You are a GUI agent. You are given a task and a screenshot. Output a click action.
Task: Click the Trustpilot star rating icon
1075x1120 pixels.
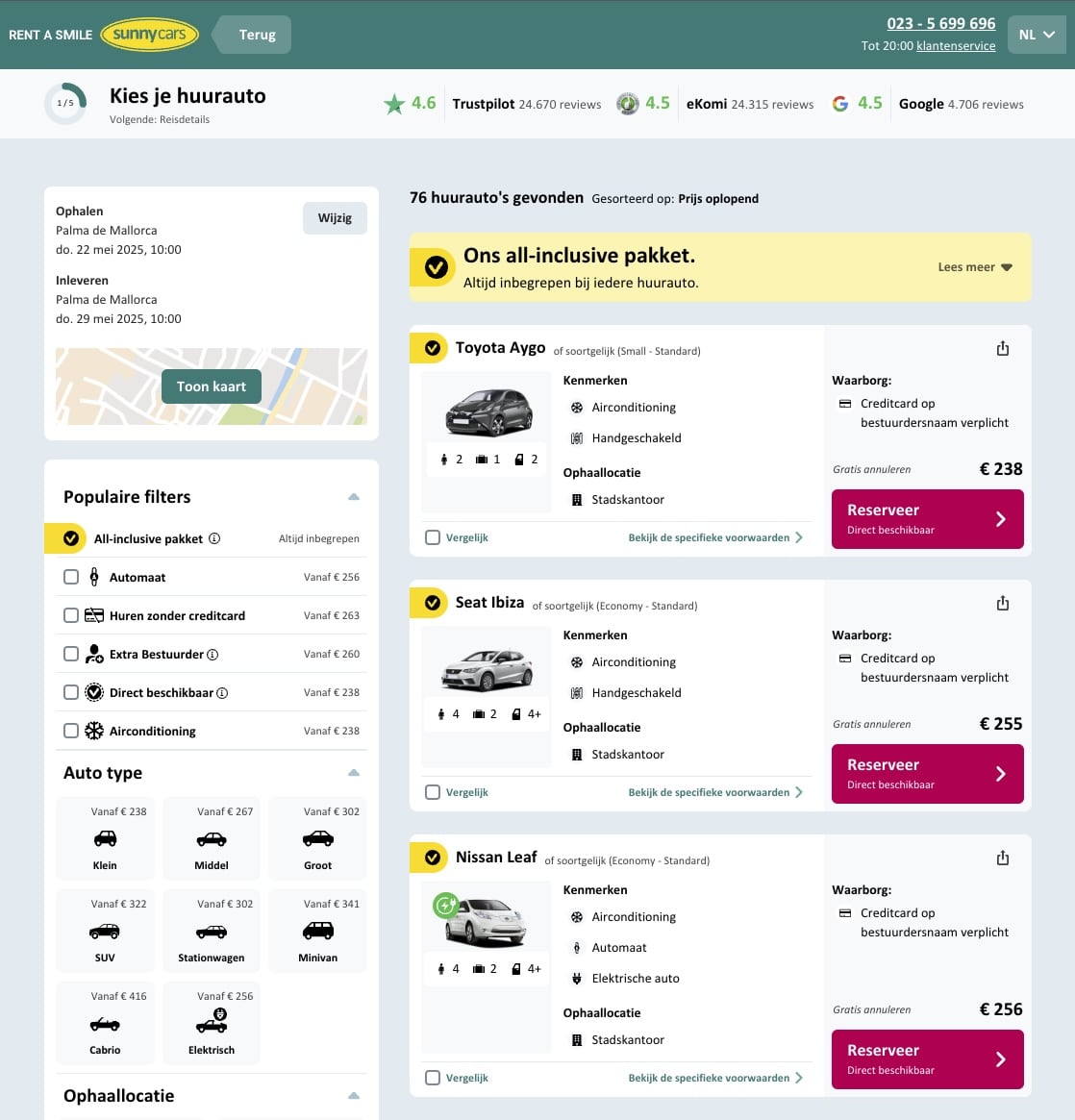(x=394, y=104)
